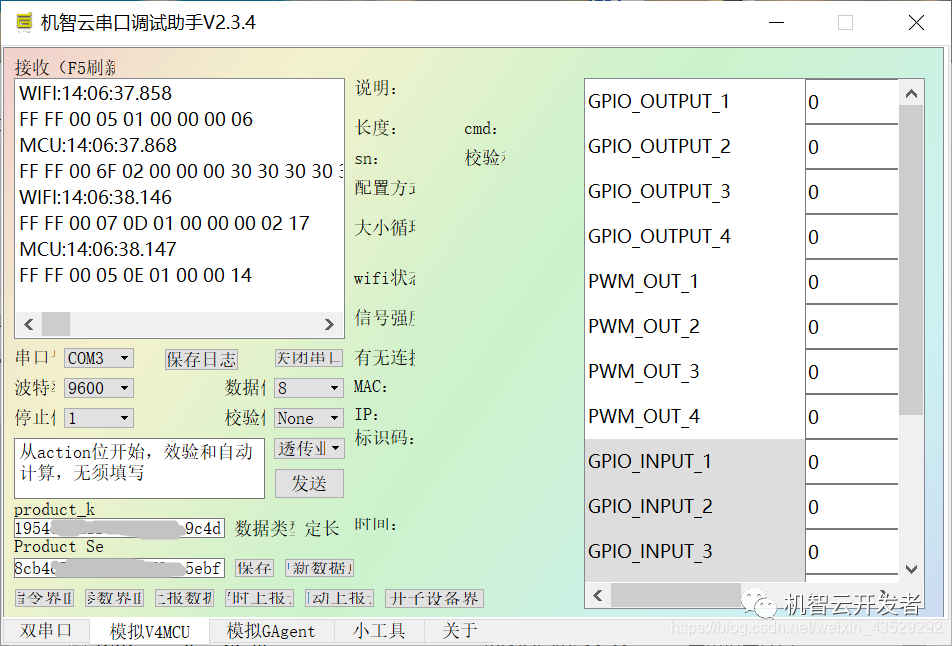Click the left arrow of receive area scrollbar

[x=29, y=325]
